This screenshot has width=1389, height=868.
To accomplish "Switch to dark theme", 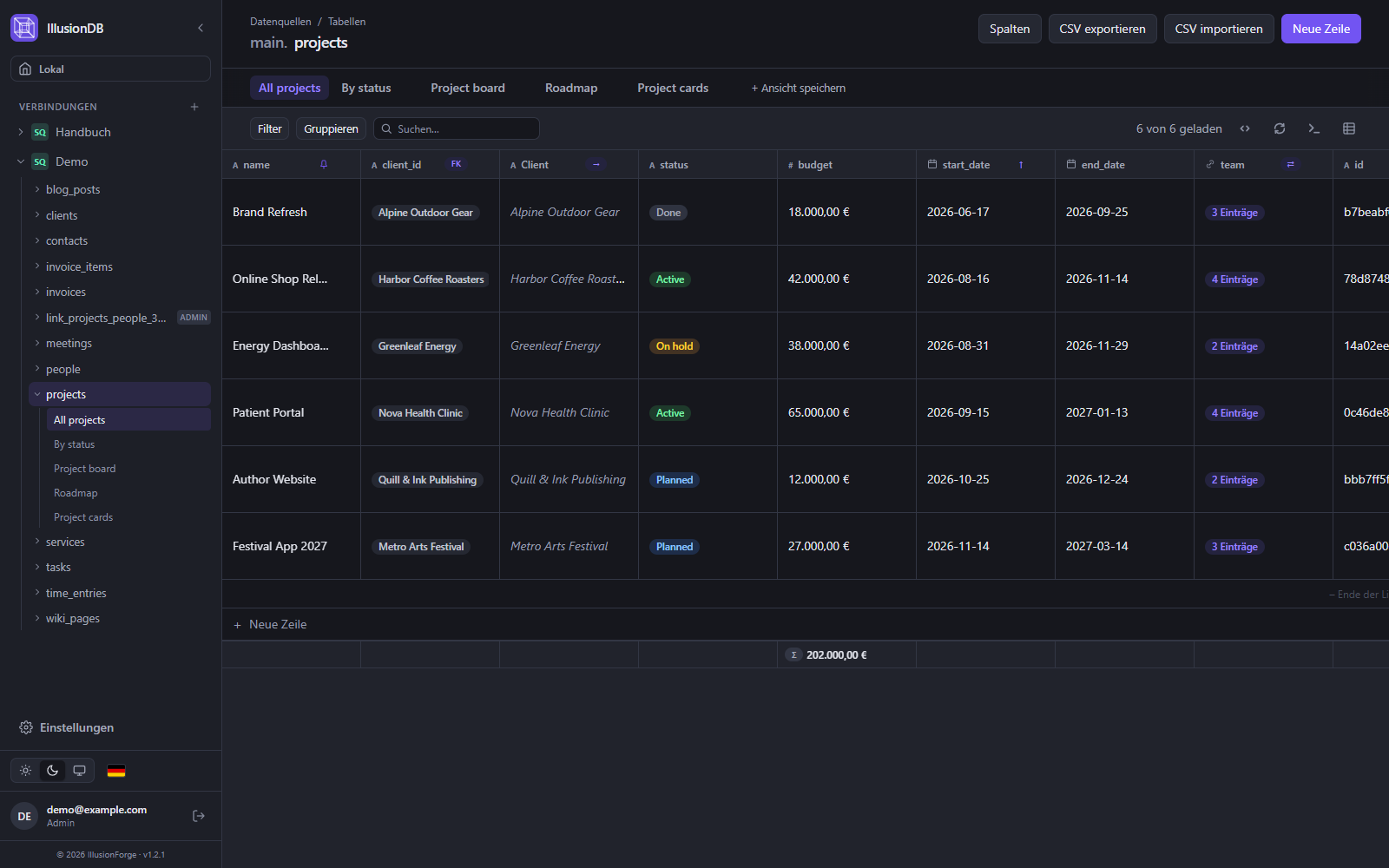I will tap(52, 771).
